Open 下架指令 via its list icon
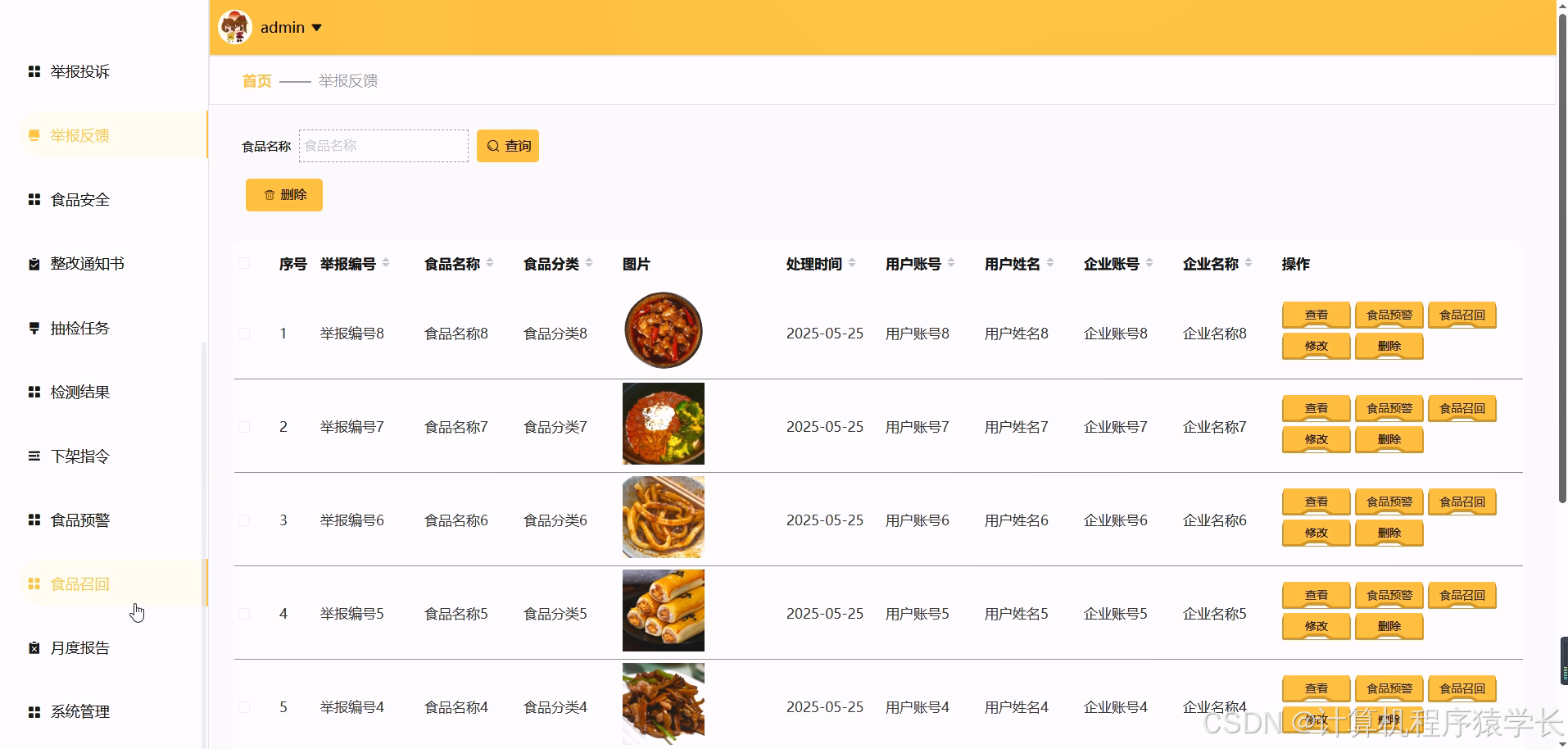1568x749 pixels. coord(34,456)
